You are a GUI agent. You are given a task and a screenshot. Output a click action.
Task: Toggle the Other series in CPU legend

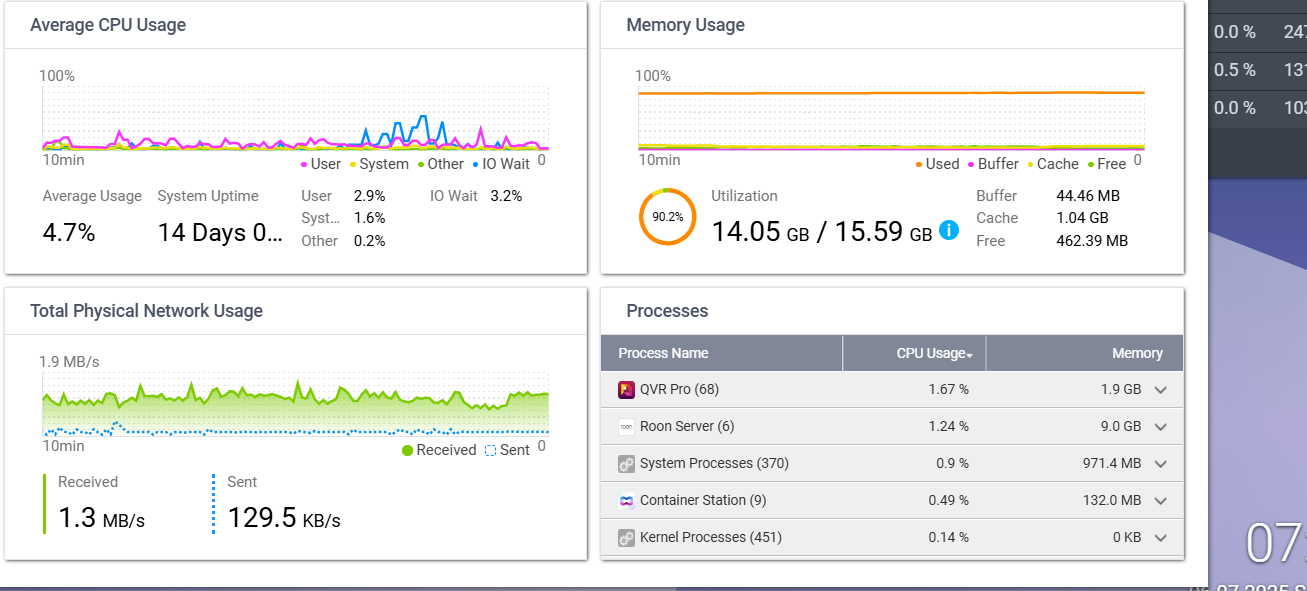coord(440,164)
